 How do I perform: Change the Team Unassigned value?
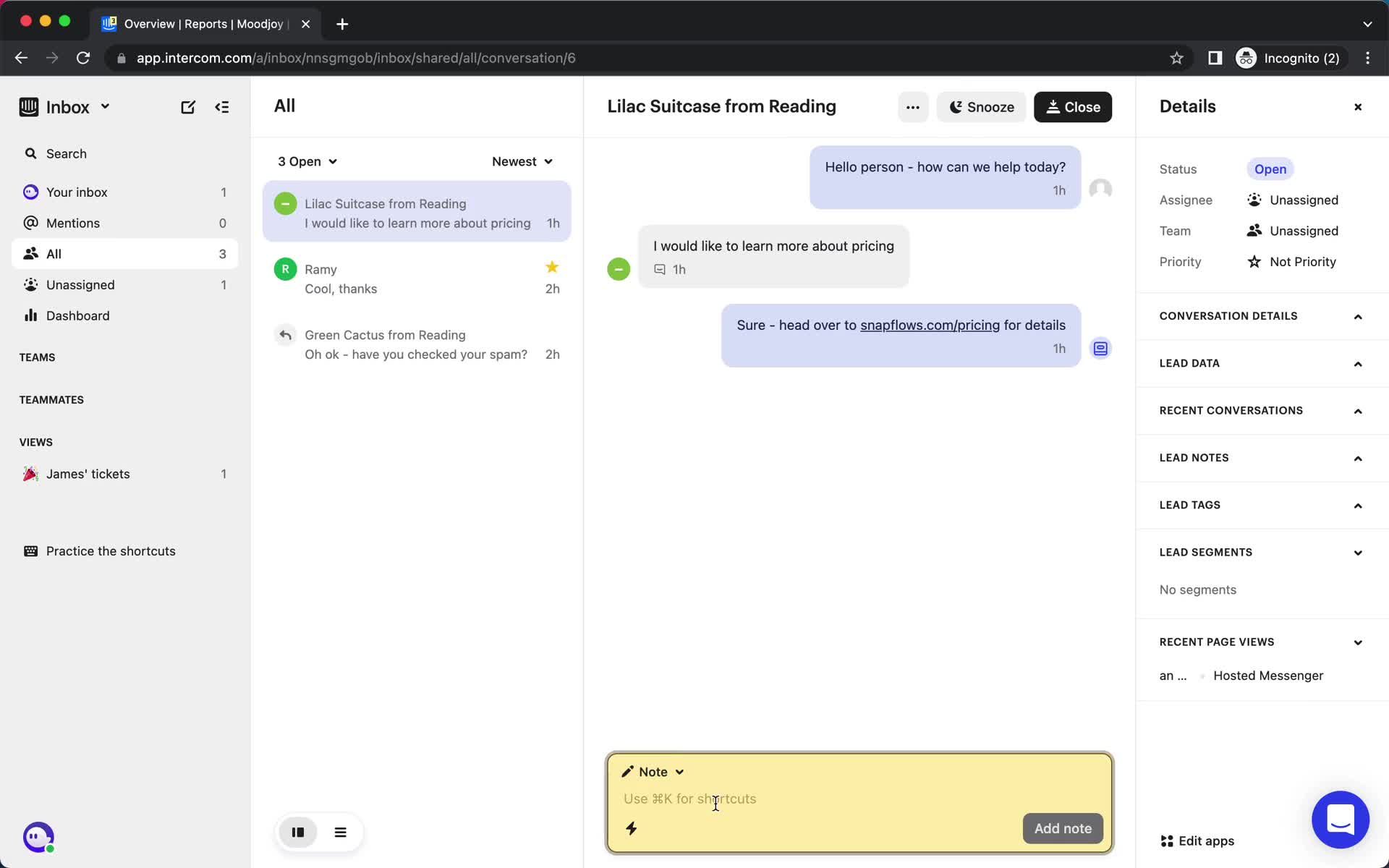click(1293, 231)
